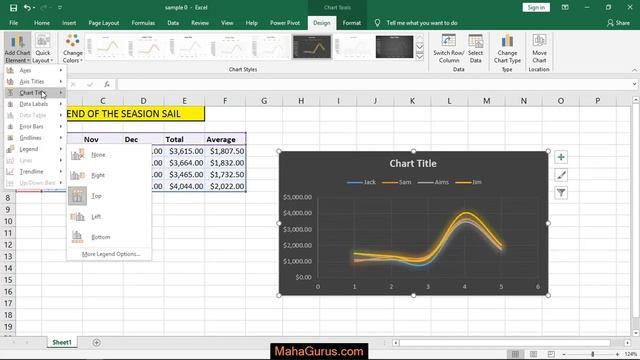Click the zoom in plus button

[x=617, y=354]
